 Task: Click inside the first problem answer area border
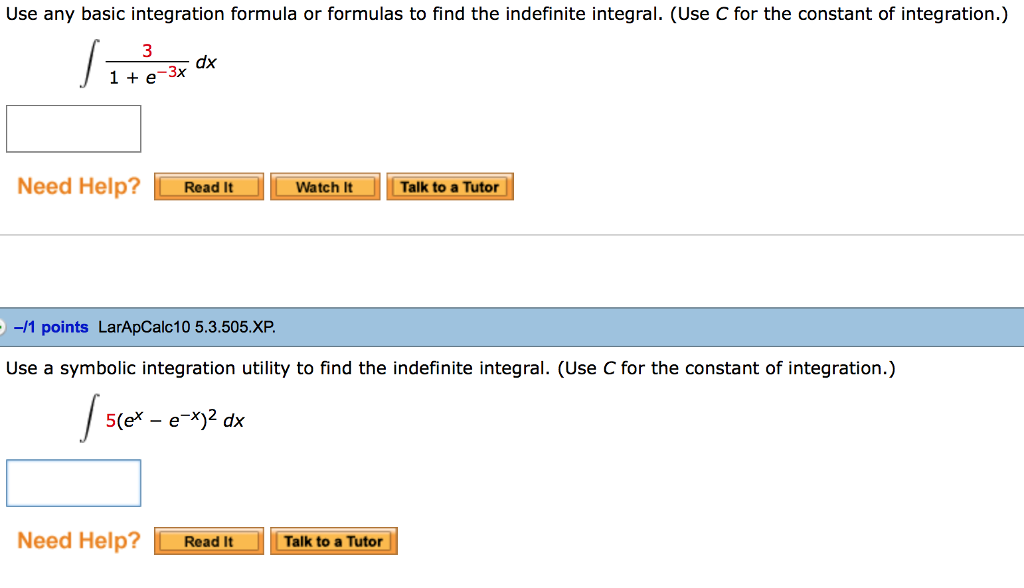(73, 128)
